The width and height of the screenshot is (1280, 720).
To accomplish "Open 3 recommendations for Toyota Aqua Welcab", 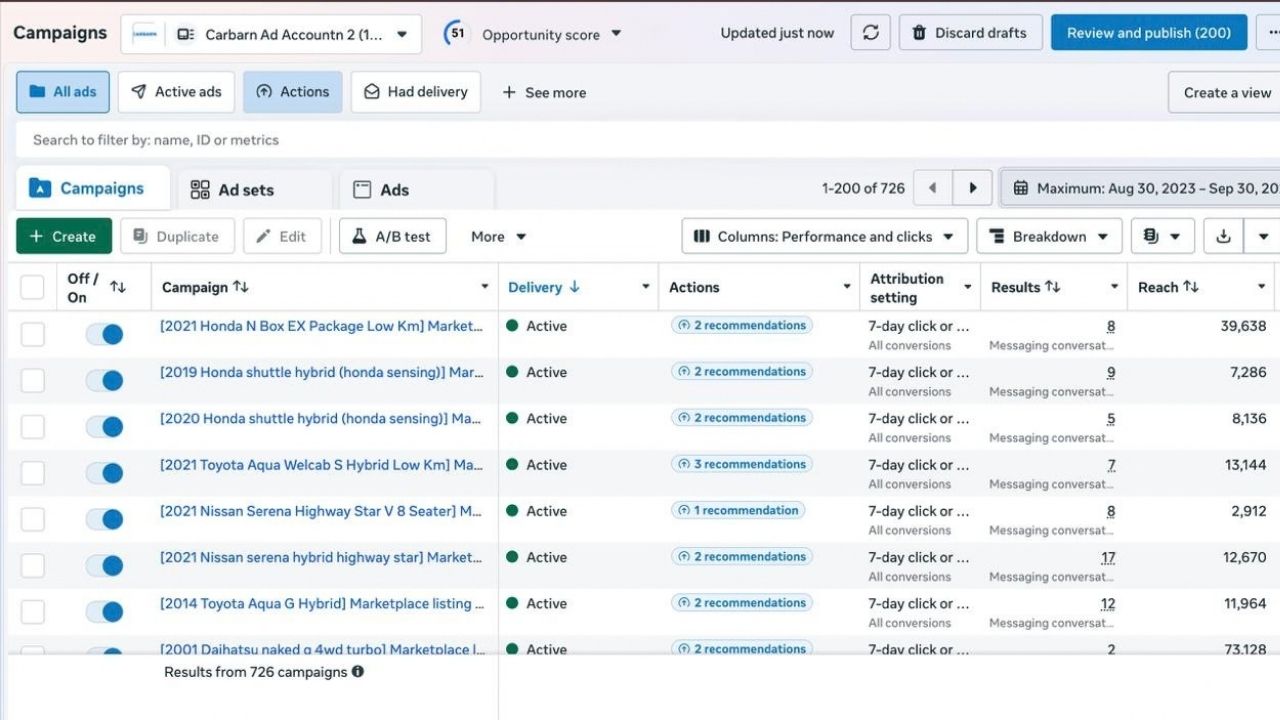I will (741, 464).
